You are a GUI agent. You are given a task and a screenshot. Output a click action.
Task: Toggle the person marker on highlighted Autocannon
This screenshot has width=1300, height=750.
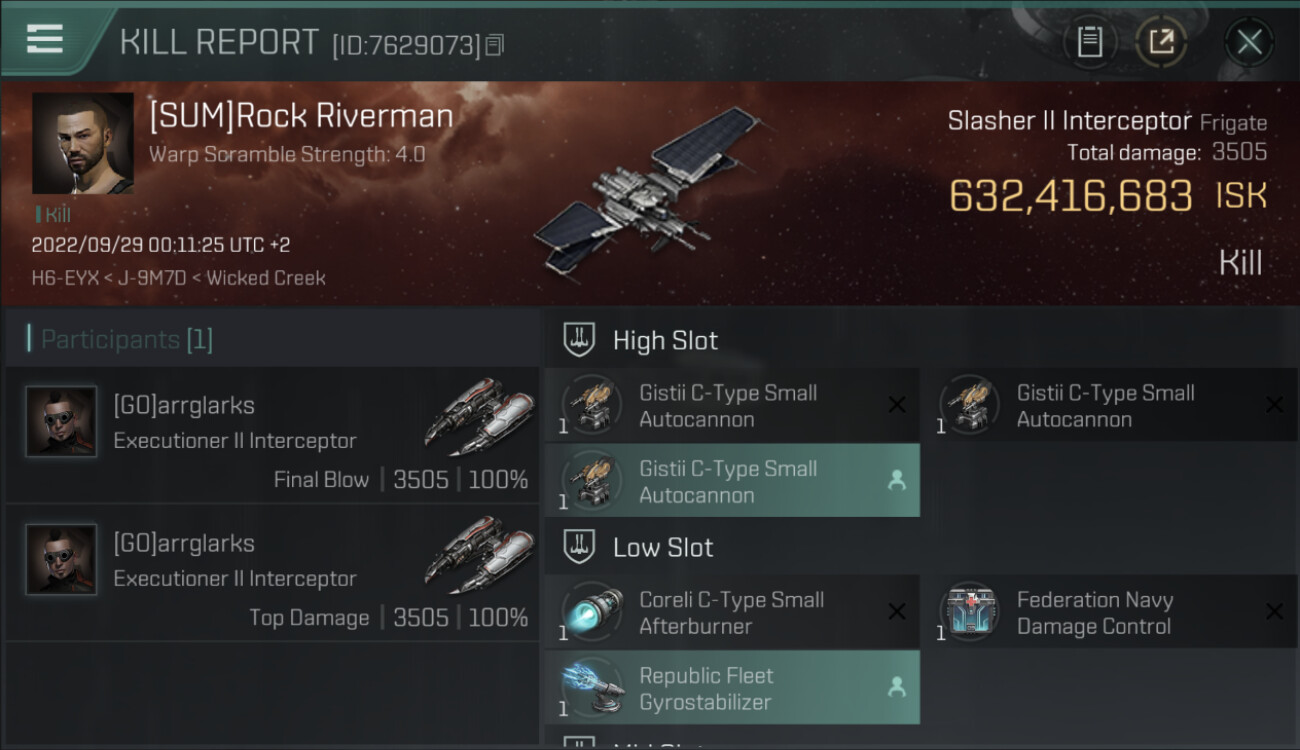pos(897,481)
